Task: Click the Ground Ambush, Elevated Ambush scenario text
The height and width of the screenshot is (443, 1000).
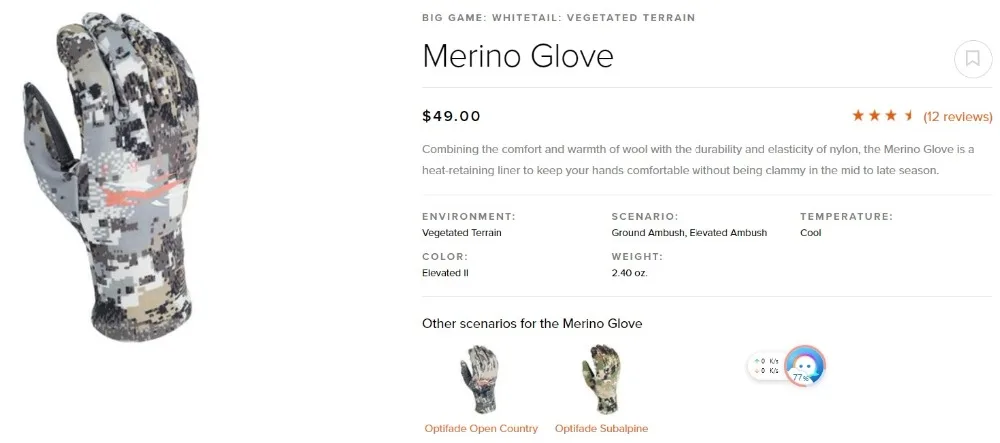Action: (x=689, y=233)
